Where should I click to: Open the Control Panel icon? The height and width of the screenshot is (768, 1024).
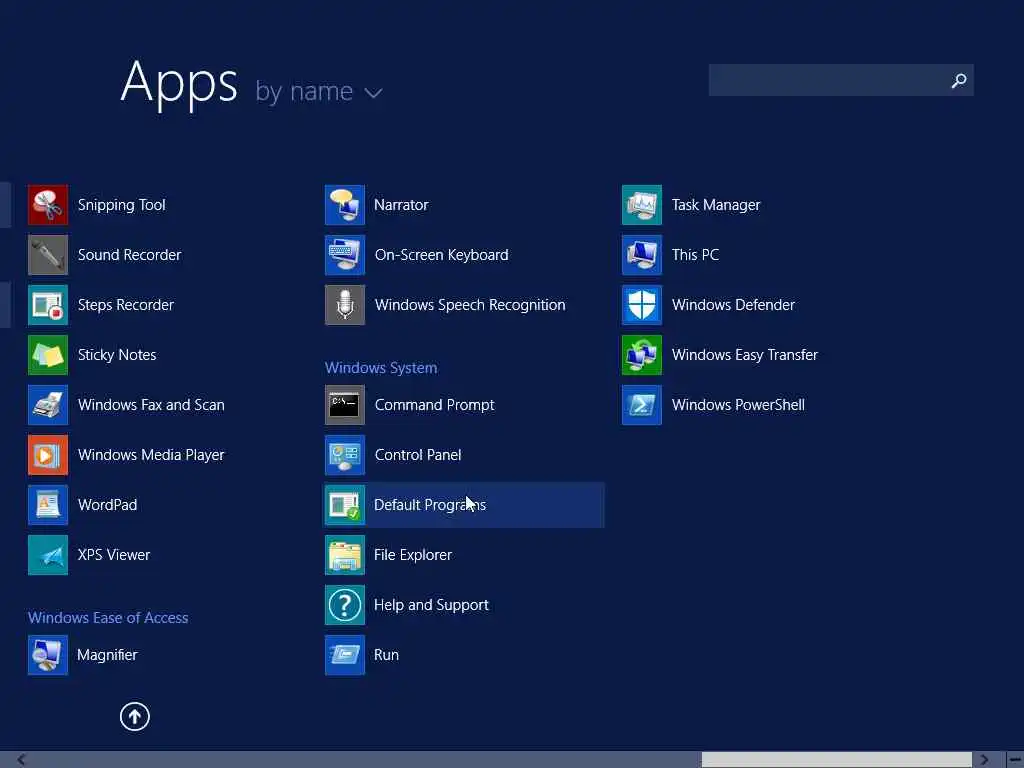click(x=345, y=455)
